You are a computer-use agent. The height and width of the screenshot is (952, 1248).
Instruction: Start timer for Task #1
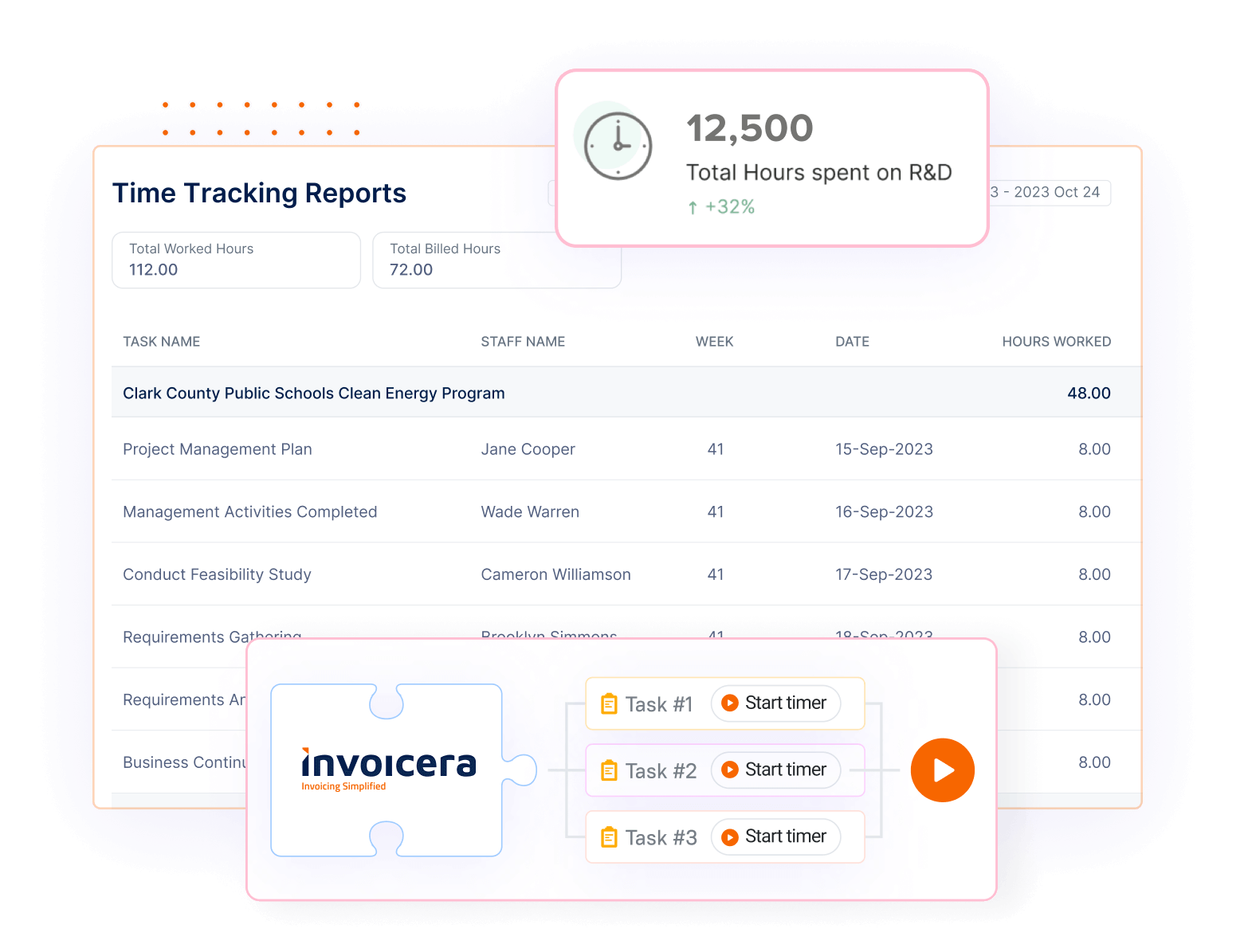pos(775,703)
